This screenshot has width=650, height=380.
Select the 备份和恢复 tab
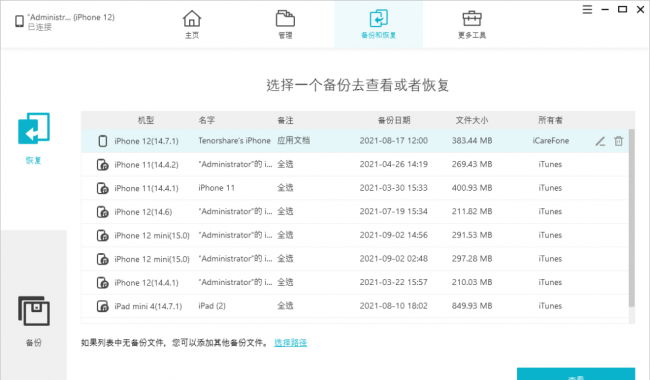pyautogui.click(x=378, y=24)
